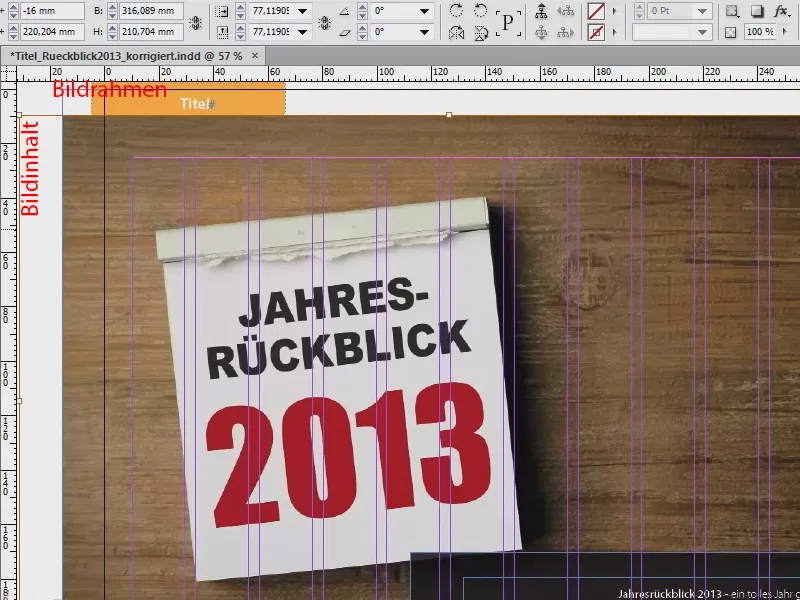Click the left-middle handle of the image frame

(x=19, y=401)
